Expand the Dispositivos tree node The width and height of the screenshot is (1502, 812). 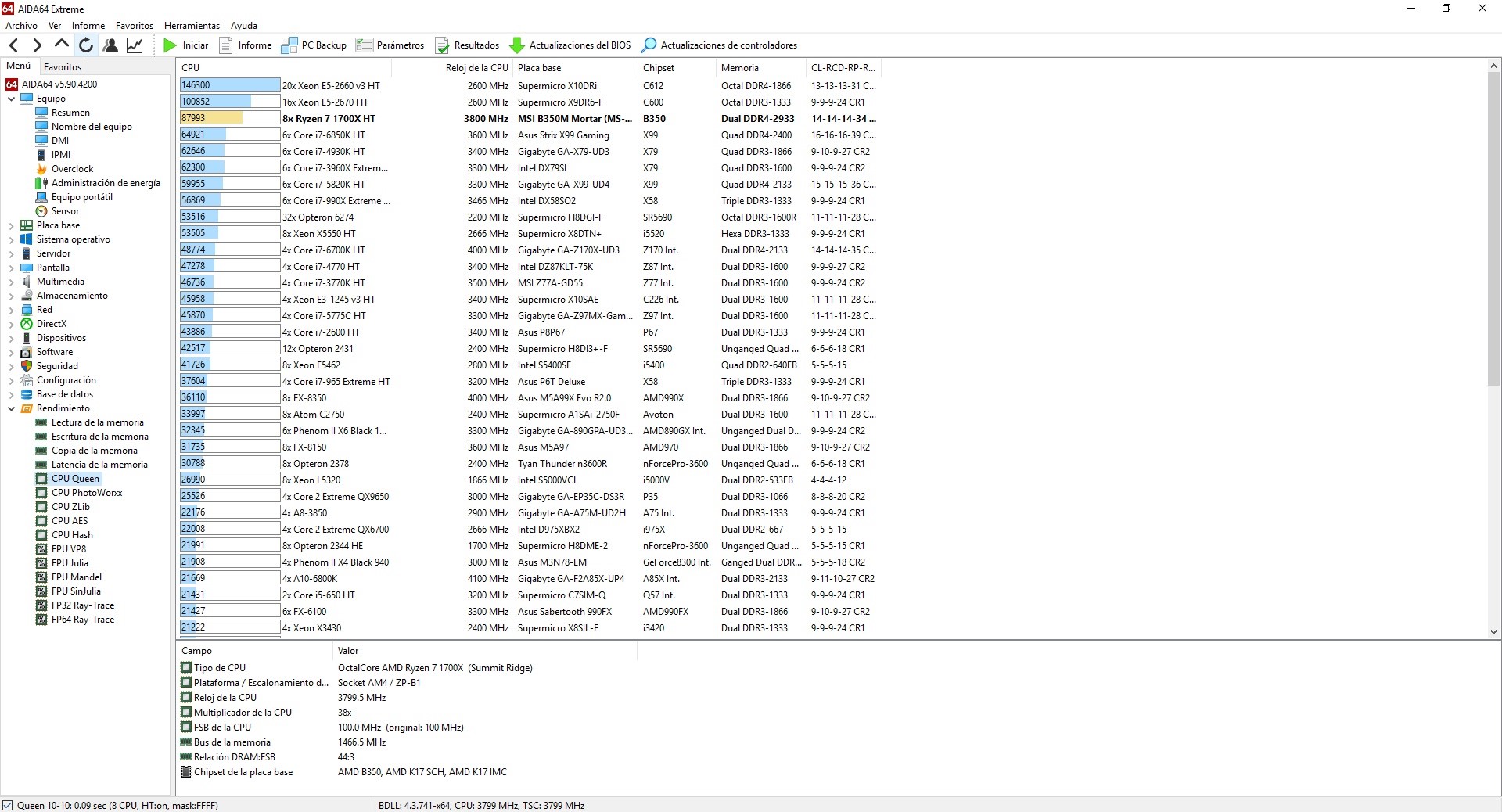coord(12,338)
